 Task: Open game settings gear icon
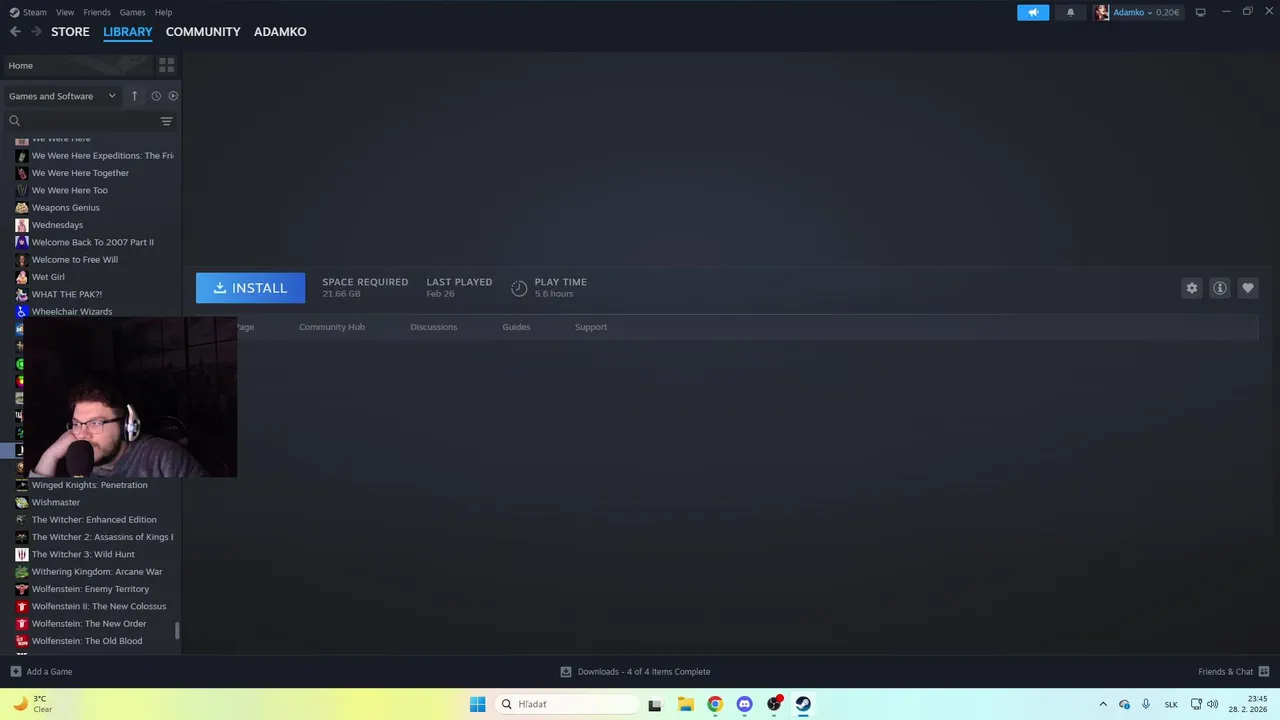pos(1191,288)
